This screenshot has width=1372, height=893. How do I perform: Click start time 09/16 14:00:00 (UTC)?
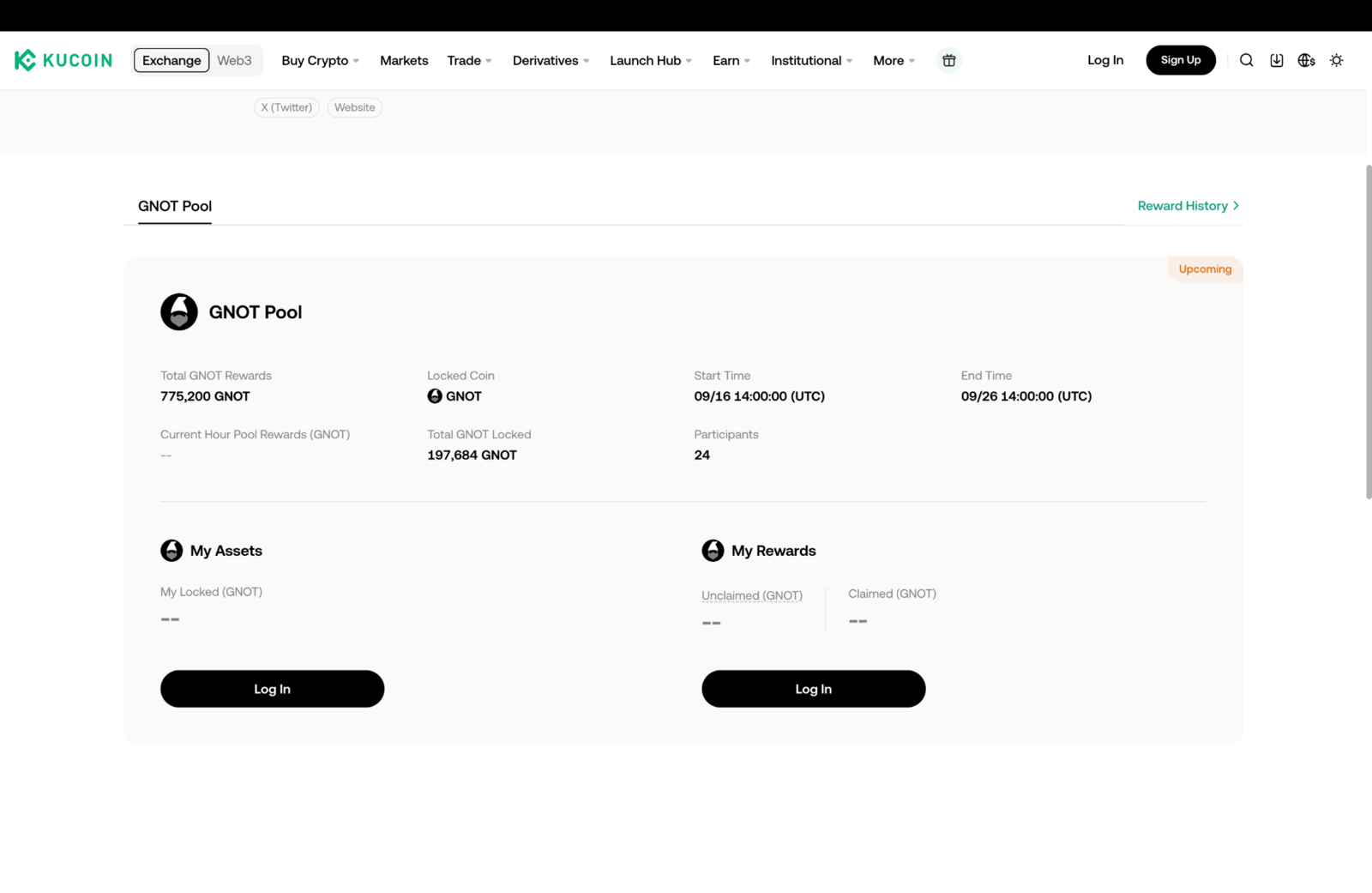[x=759, y=396]
